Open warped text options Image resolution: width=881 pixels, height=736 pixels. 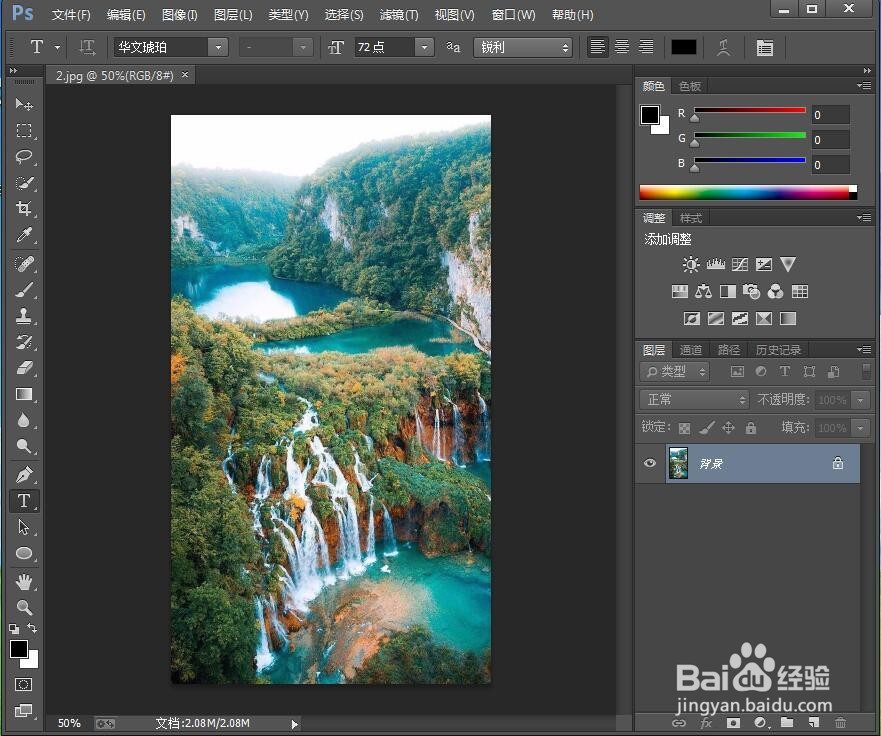[x=724, y=47]
